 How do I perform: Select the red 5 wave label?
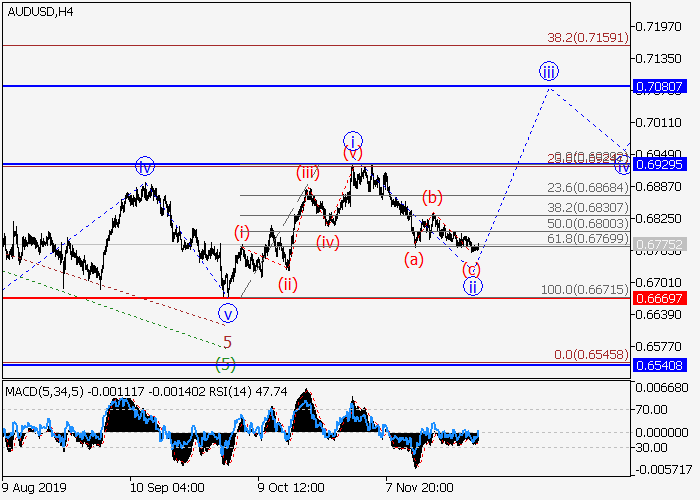pyautogui.click(x=227, y=342)
